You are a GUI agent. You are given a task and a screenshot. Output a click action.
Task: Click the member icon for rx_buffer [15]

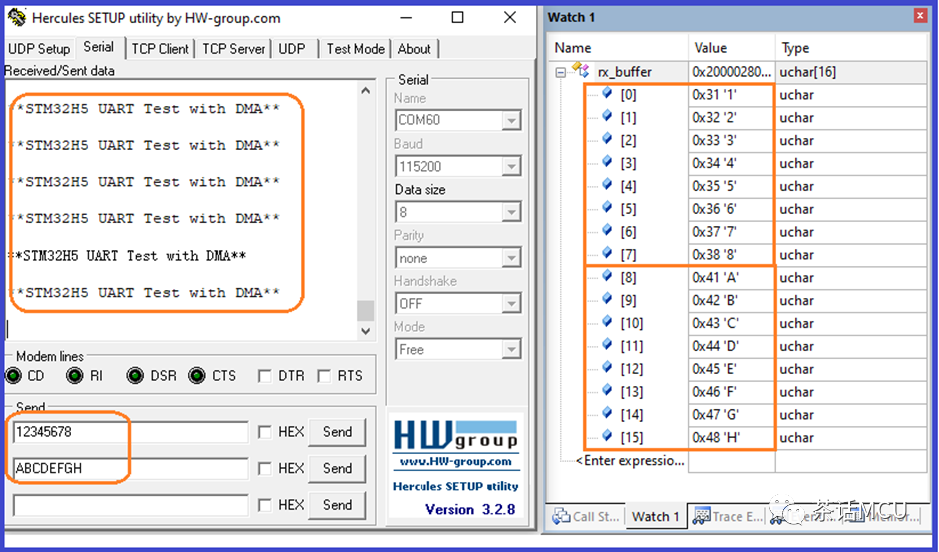click(x=607, y=436)
